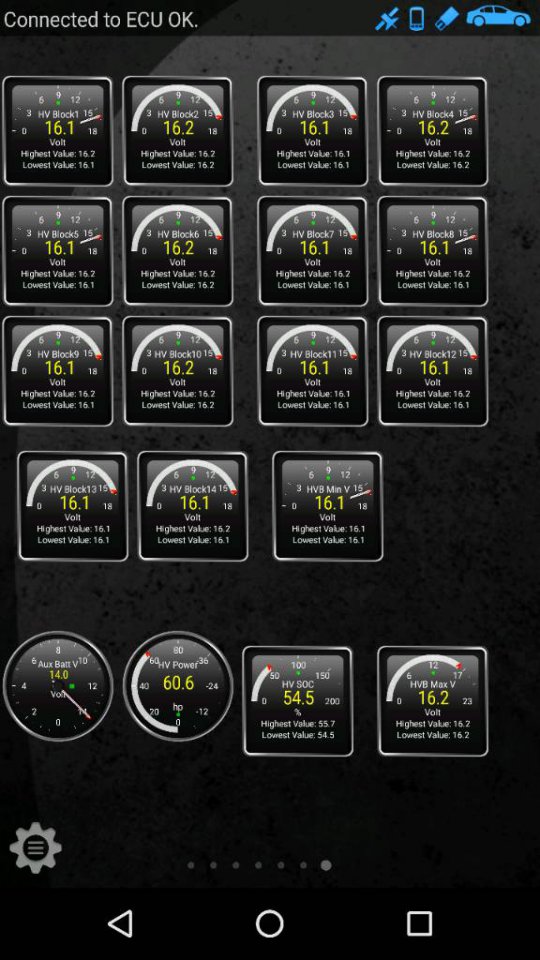This screenshot has height=960, width=540.
Task: Select the HV Block1 voltage gauge
Action: (x=58, y=131)
